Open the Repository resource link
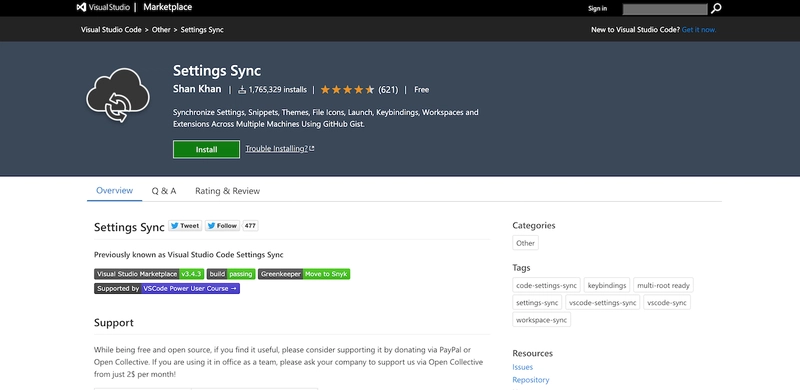The image size is (800, 390). [531, 380]
